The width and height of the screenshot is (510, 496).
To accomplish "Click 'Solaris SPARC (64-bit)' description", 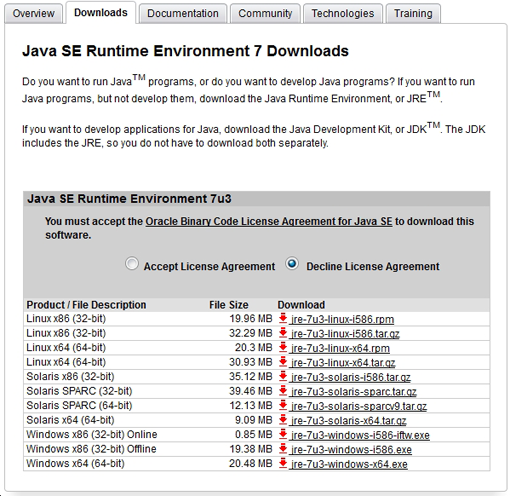I will pos(79,405).
